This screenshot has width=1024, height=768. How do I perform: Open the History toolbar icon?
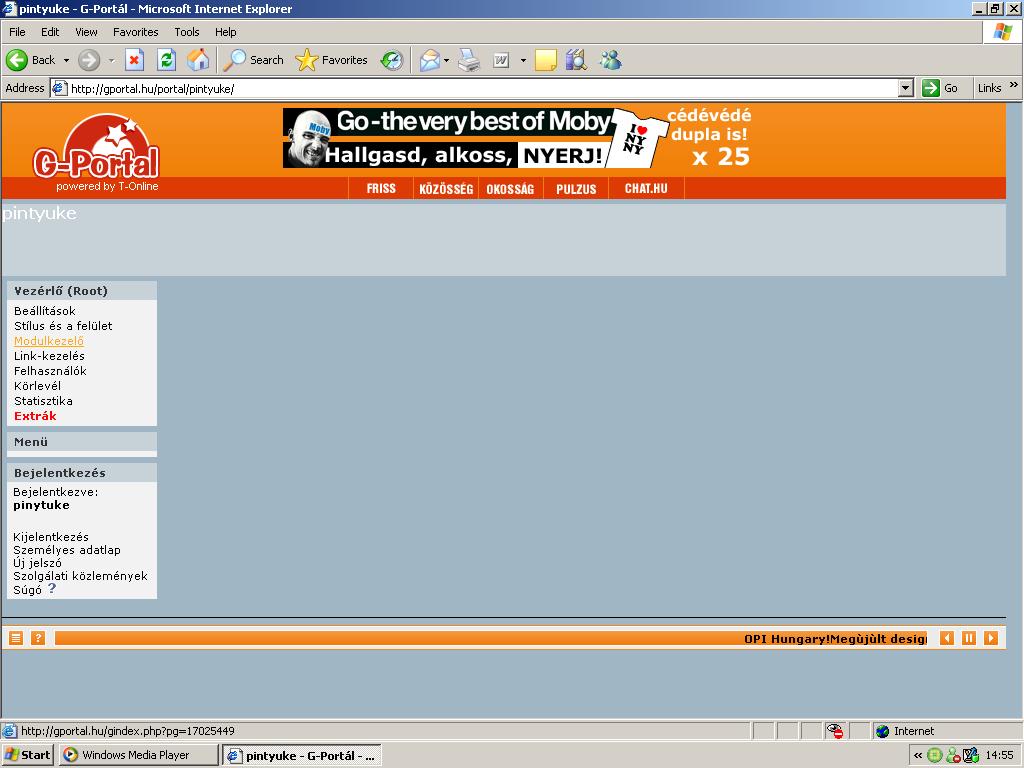[x=391, y=60]
